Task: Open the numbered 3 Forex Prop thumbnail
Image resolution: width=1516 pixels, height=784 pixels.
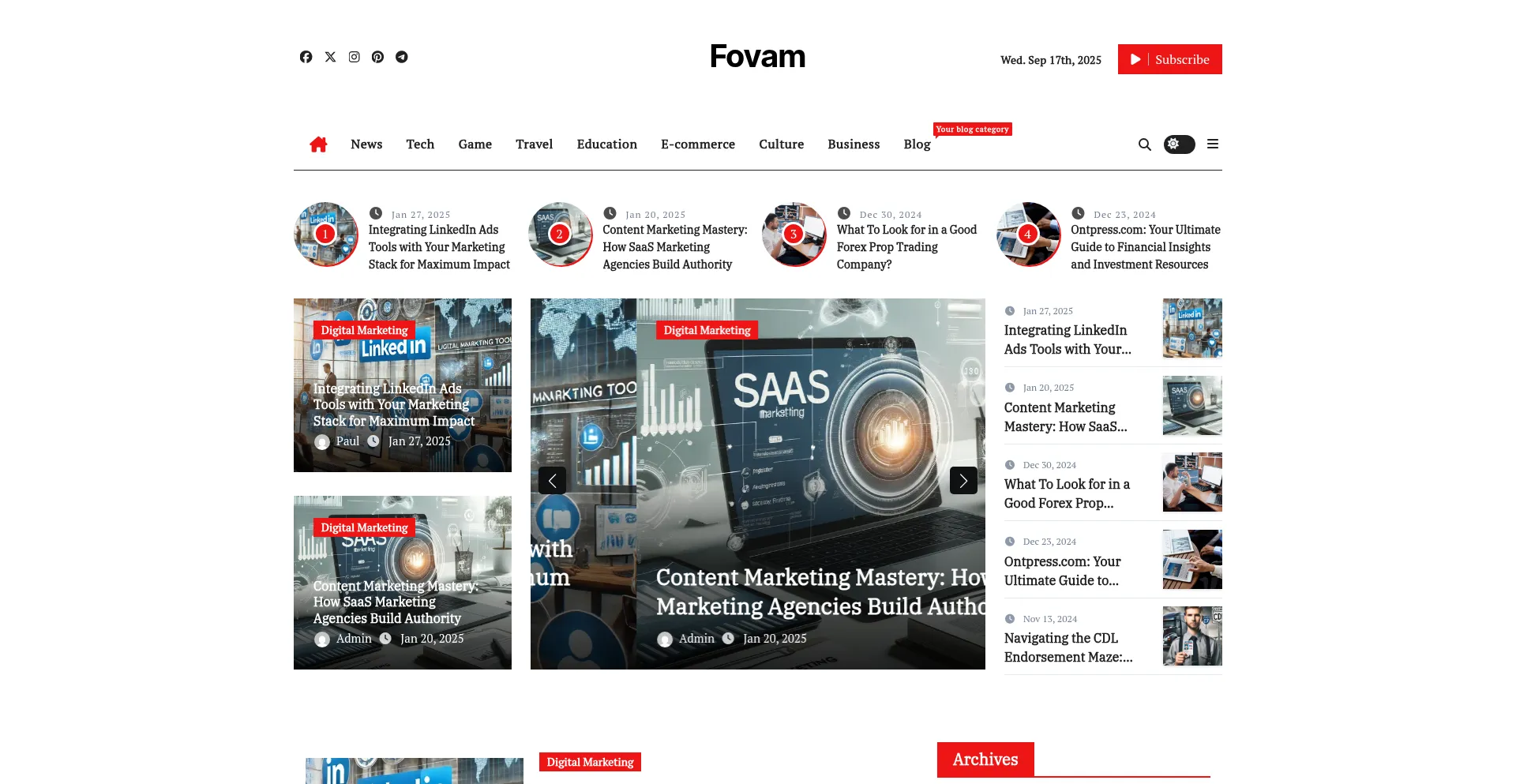Action: (x=794, y=234)
